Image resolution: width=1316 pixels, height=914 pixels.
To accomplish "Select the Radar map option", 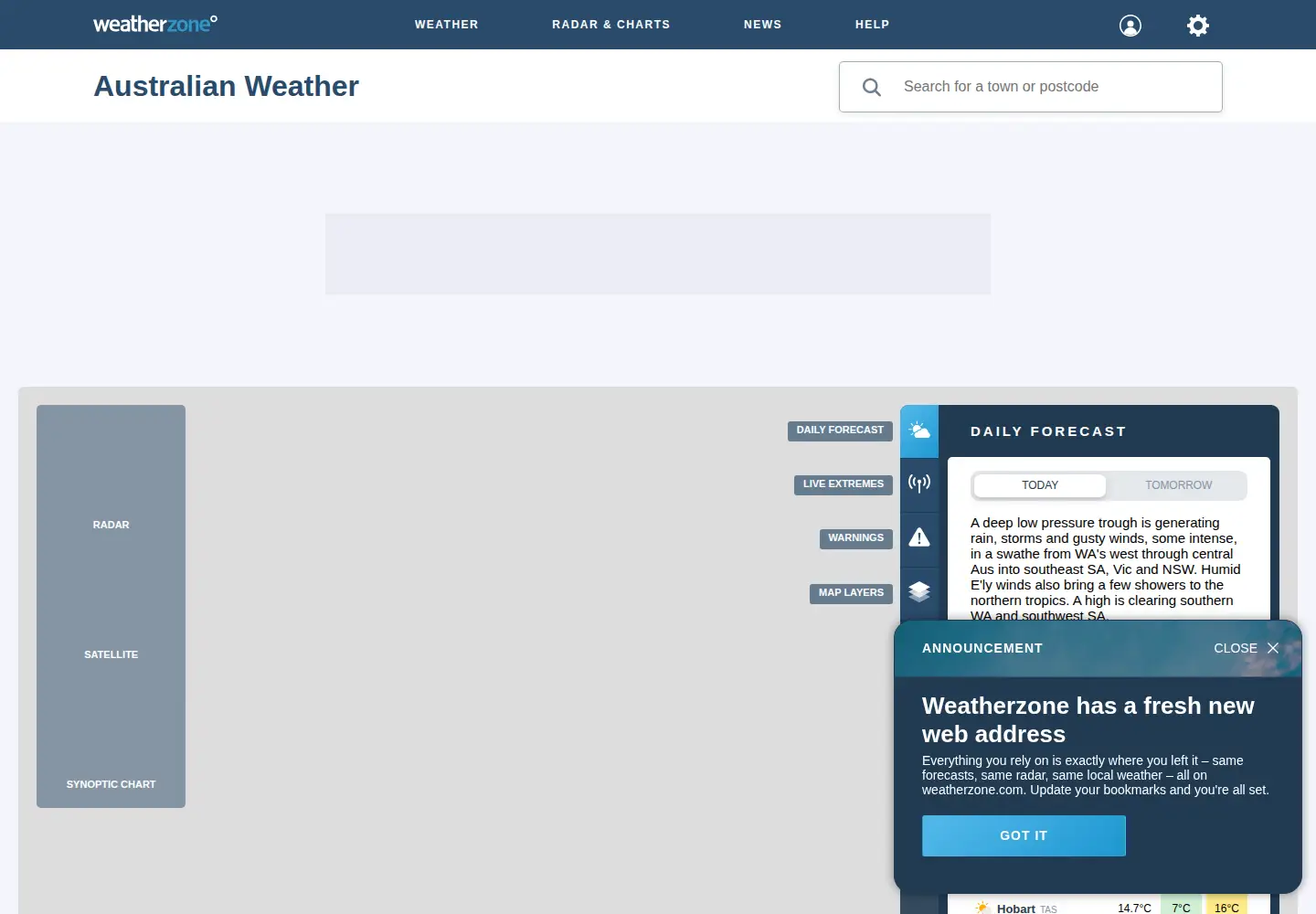I will tap(111, 525).
